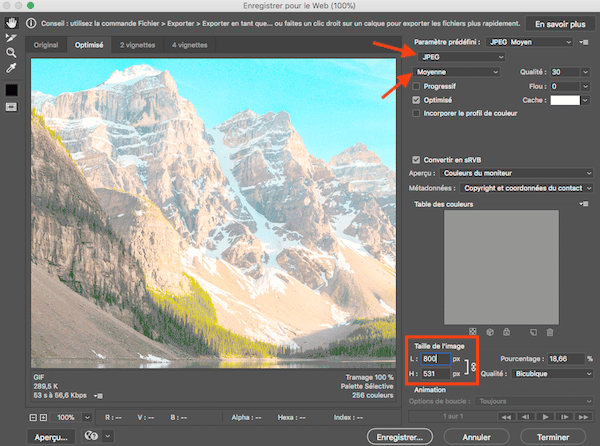600x446 pixels.
Task: Switch to the Original tab
Action: [x=46, y=45]
